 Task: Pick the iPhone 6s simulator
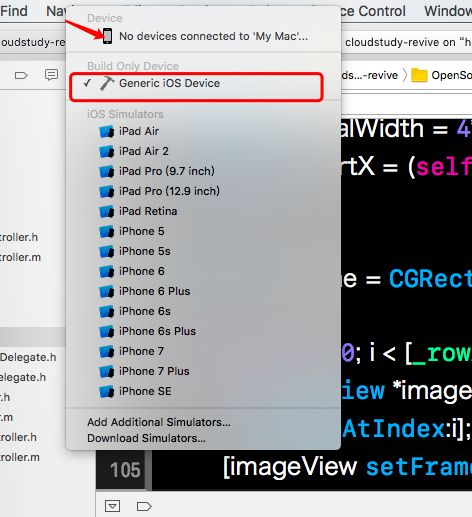click(203, 311)
